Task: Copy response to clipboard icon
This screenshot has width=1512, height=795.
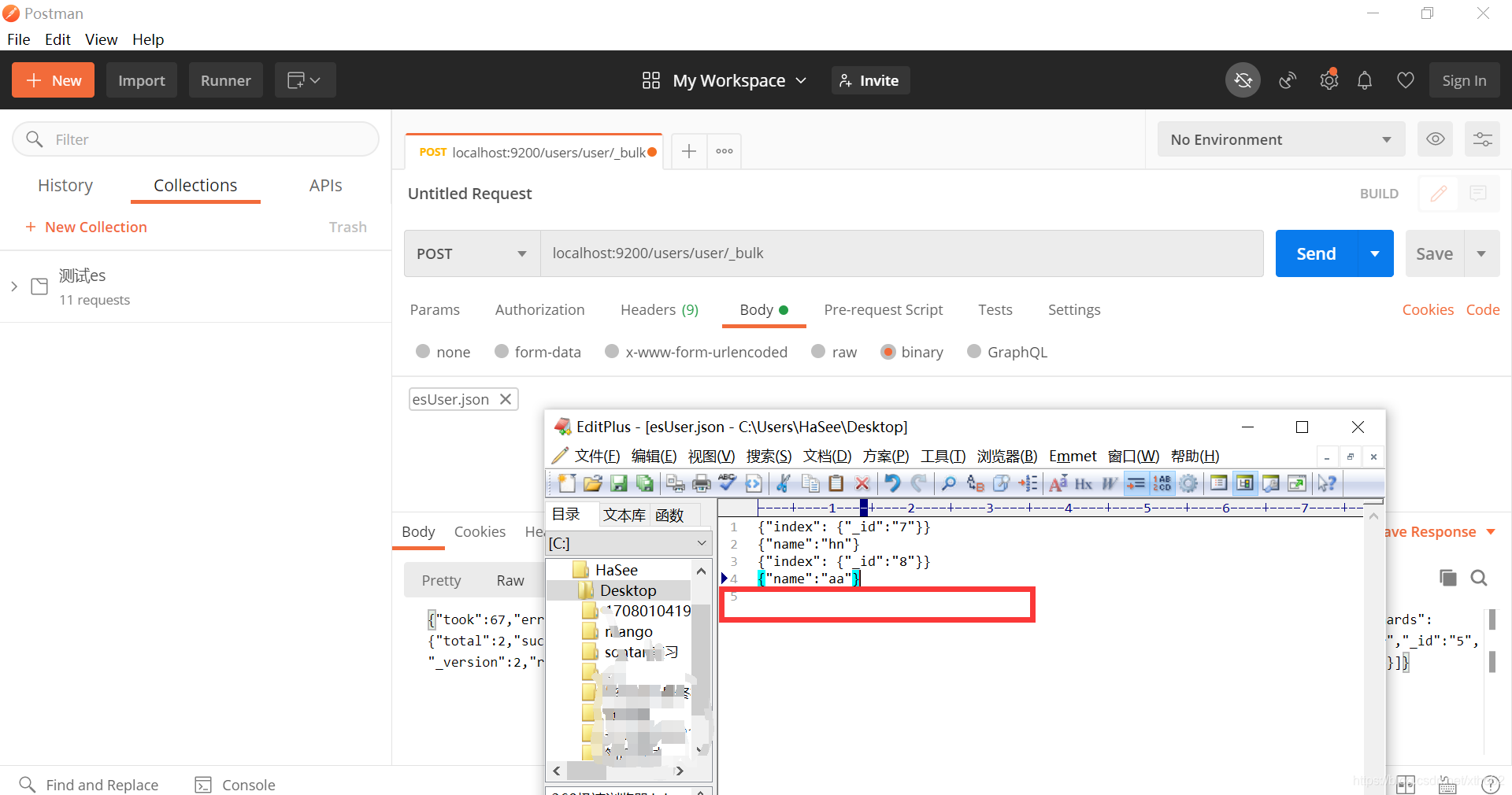Action: (1447, 578)
